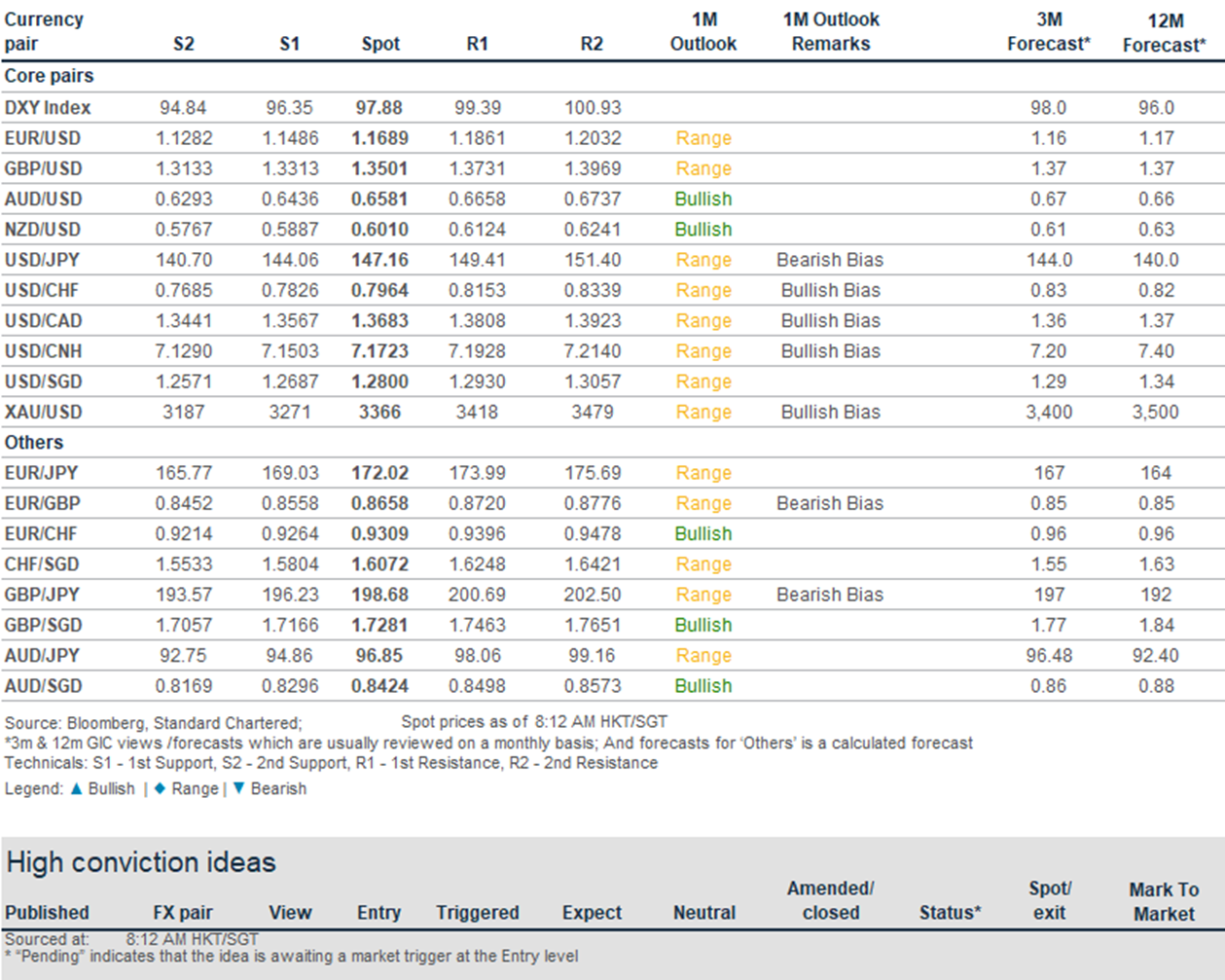This screenshot has width=1225, height=980.
Task: Click EUR/USD spot value 1.1689
Action: (x=379, y=138)
